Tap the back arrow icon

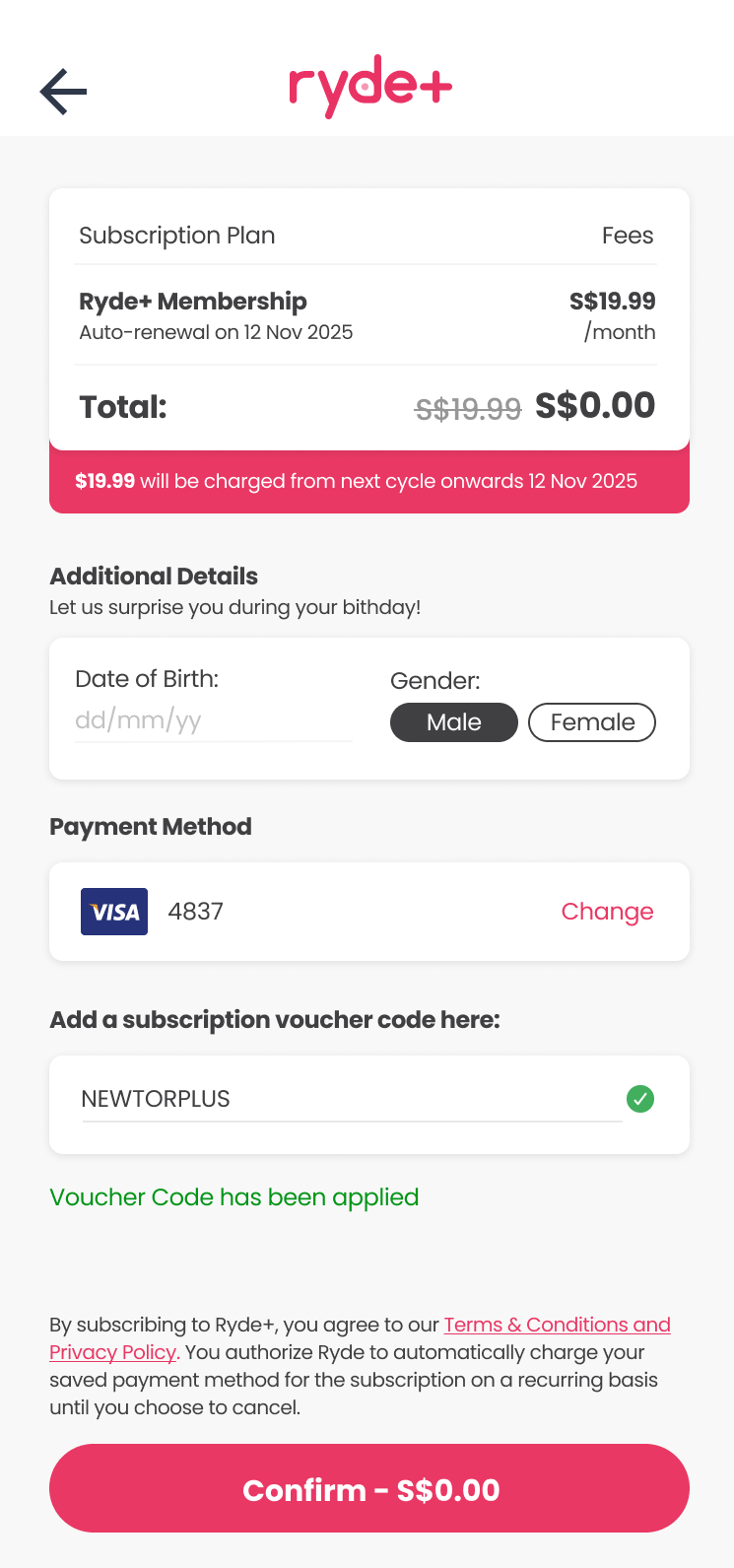click(64, 92)
